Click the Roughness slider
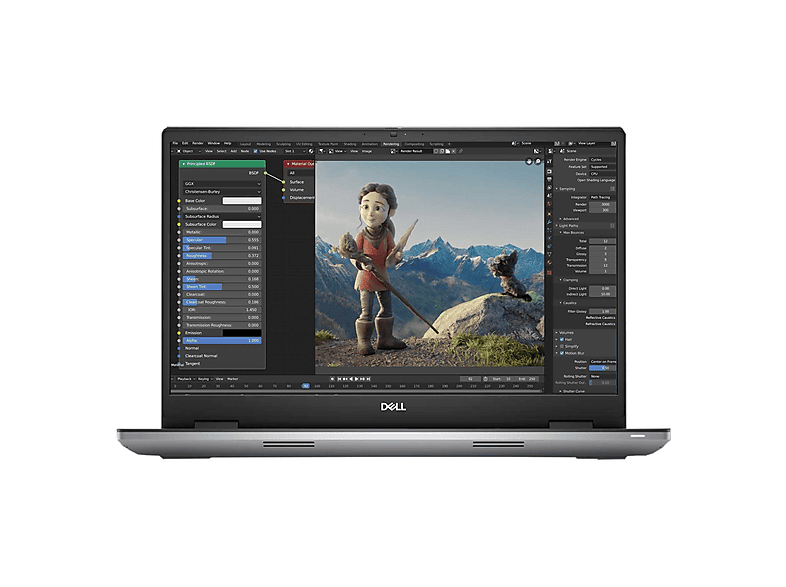 (x=222, y=256)
